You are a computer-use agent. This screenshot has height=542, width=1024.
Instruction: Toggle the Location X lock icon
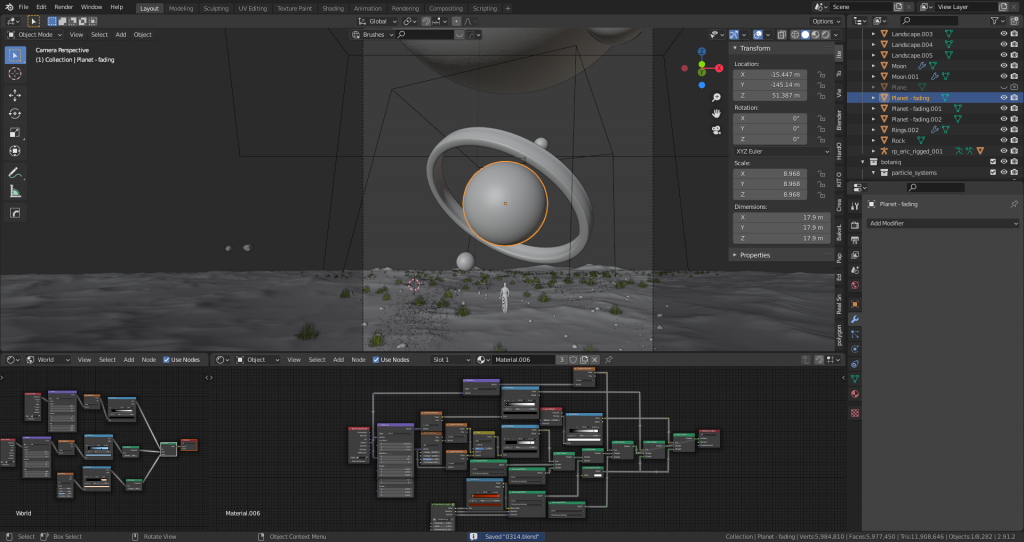click(x=821, y=74)
